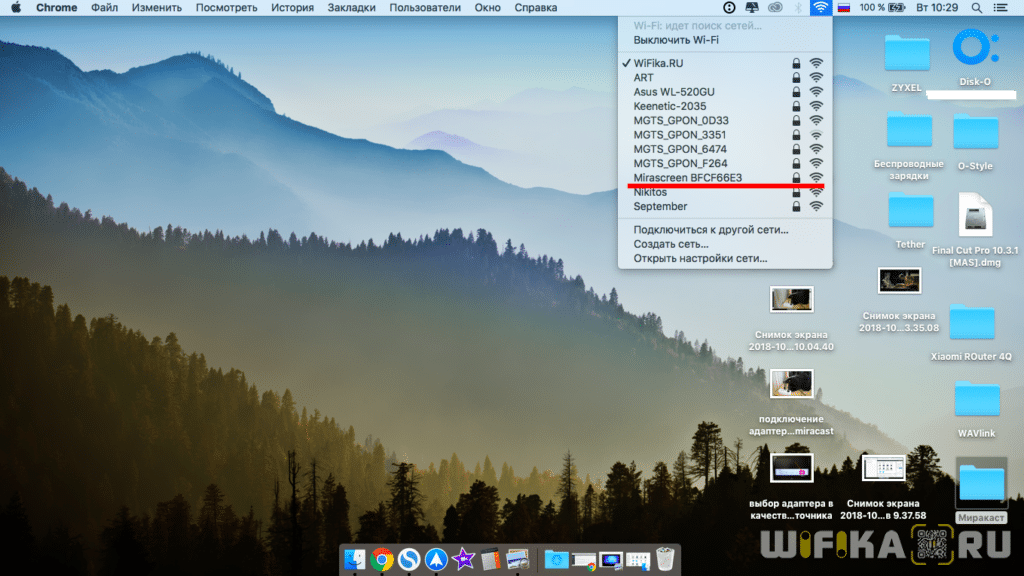1024x576 pixels.
Task: Open Spotlight search magnifier in menu bar
Action: tap(976, 8)
